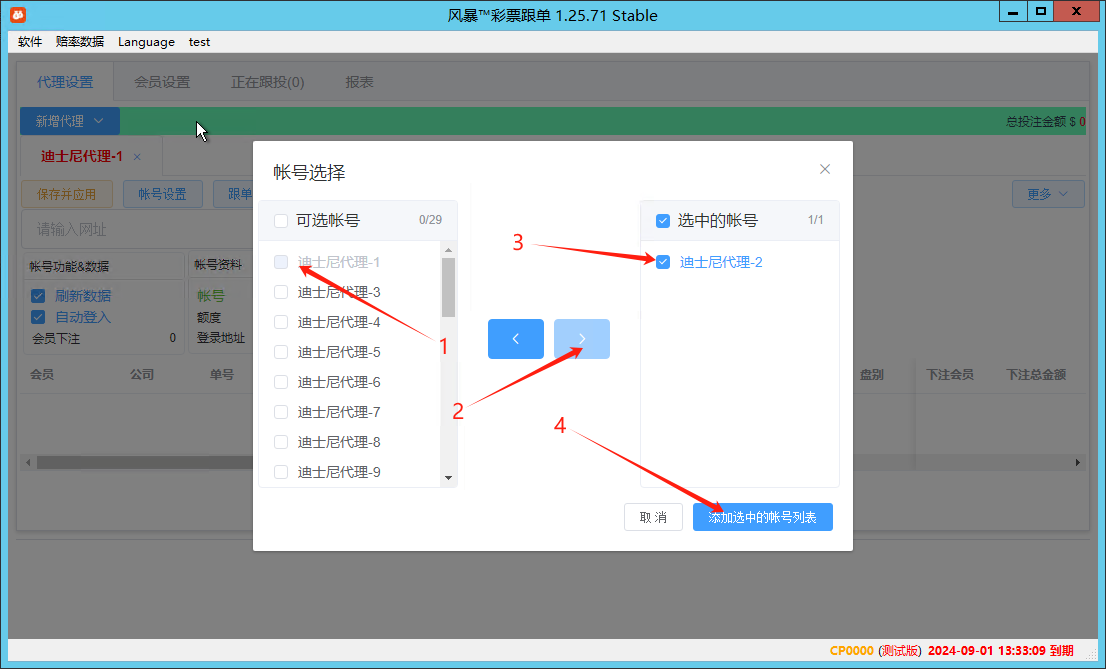Click the available accounts vertical scrollbar thumb
Screen dimensions: 1106x669
point(449,288)
